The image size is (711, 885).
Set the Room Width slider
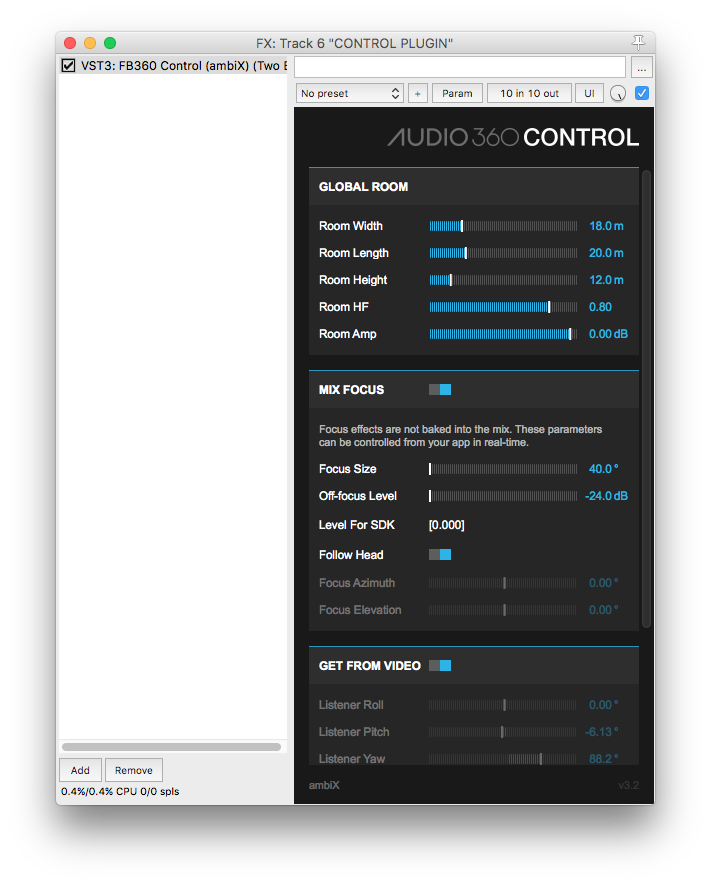pos(503,226)
